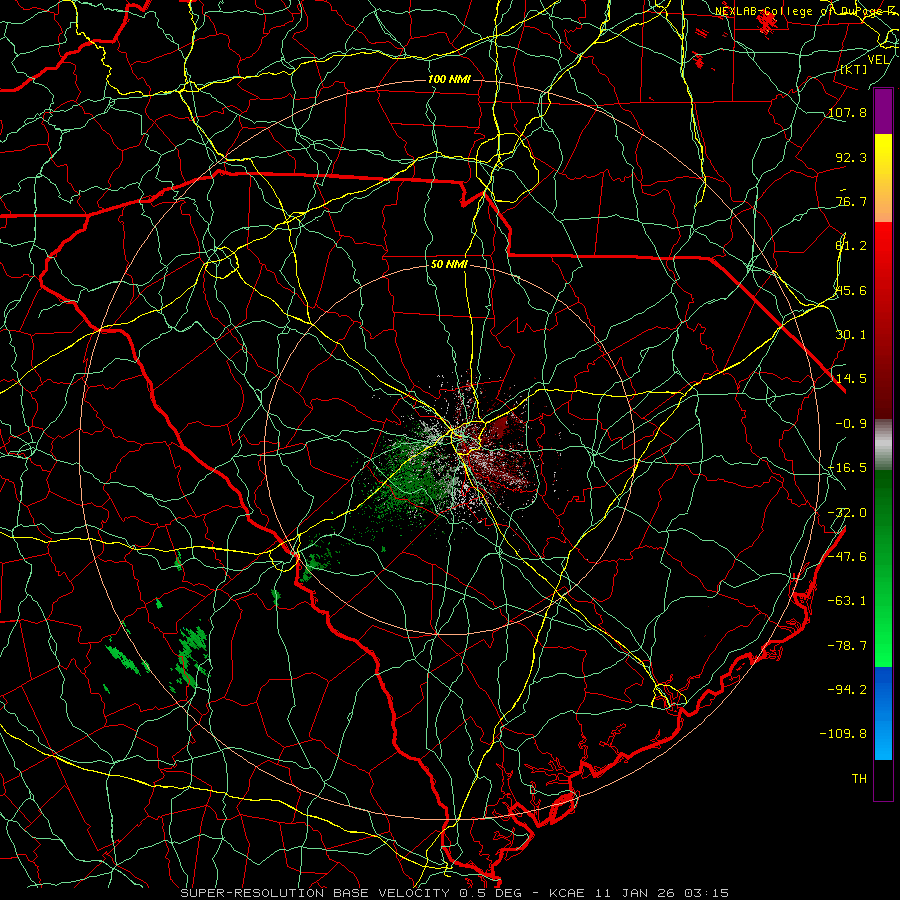Pick the red outbound segment of the color bar
The image size is (900, 900).
coord(883,320)
